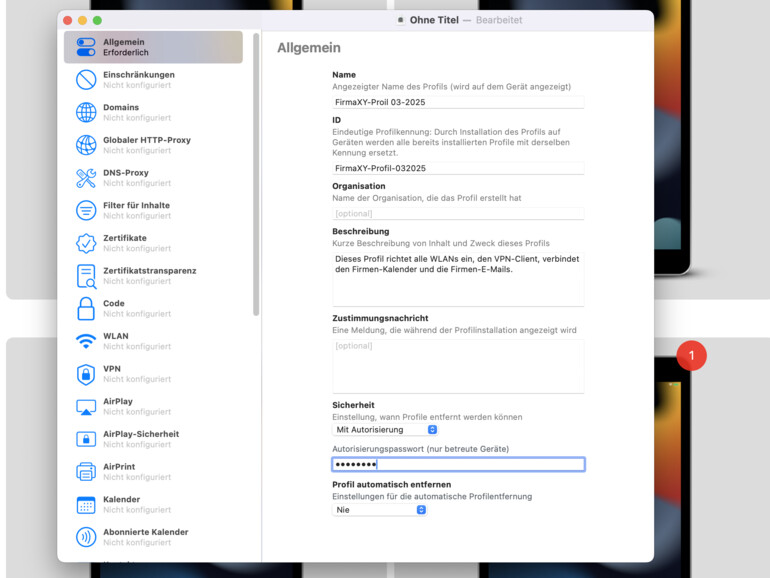This screenshot has width=770, height=578.
Task: Click the Filter für Inhalte icon
Action: (x=86, y=210)
